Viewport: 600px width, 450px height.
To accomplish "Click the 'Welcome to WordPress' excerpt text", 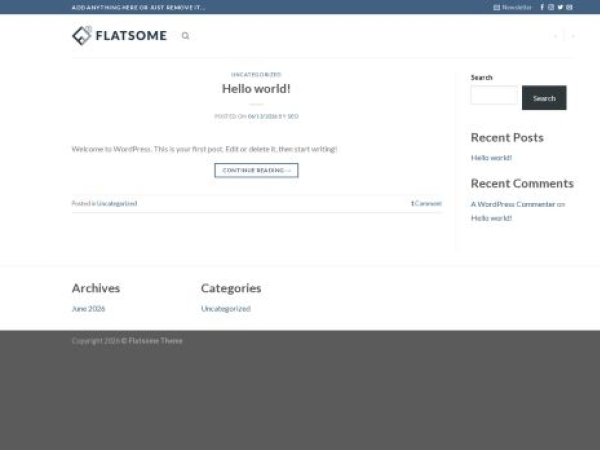I will (204, 149).
